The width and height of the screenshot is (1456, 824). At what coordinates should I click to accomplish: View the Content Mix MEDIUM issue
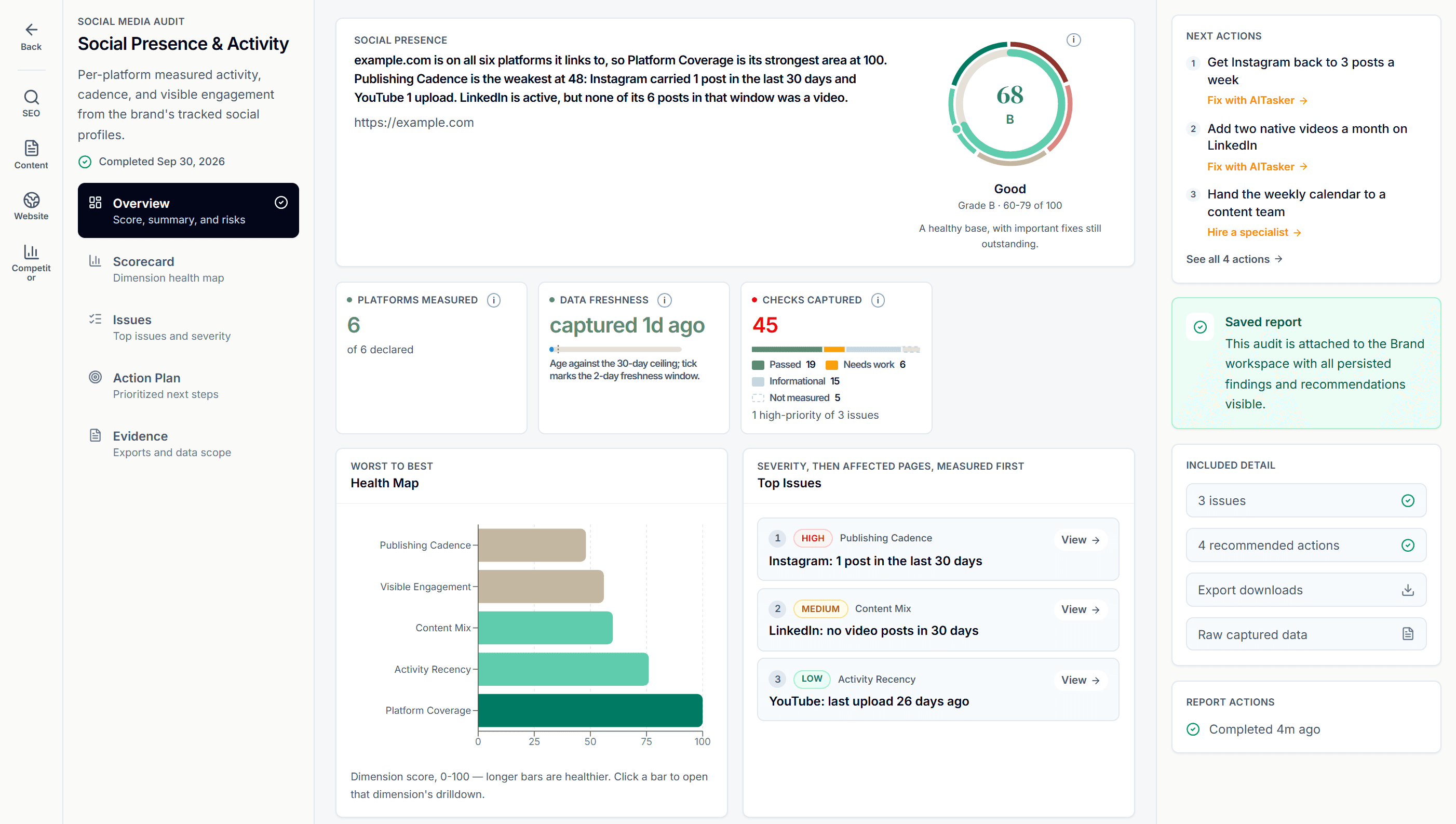pos(1080,609)
